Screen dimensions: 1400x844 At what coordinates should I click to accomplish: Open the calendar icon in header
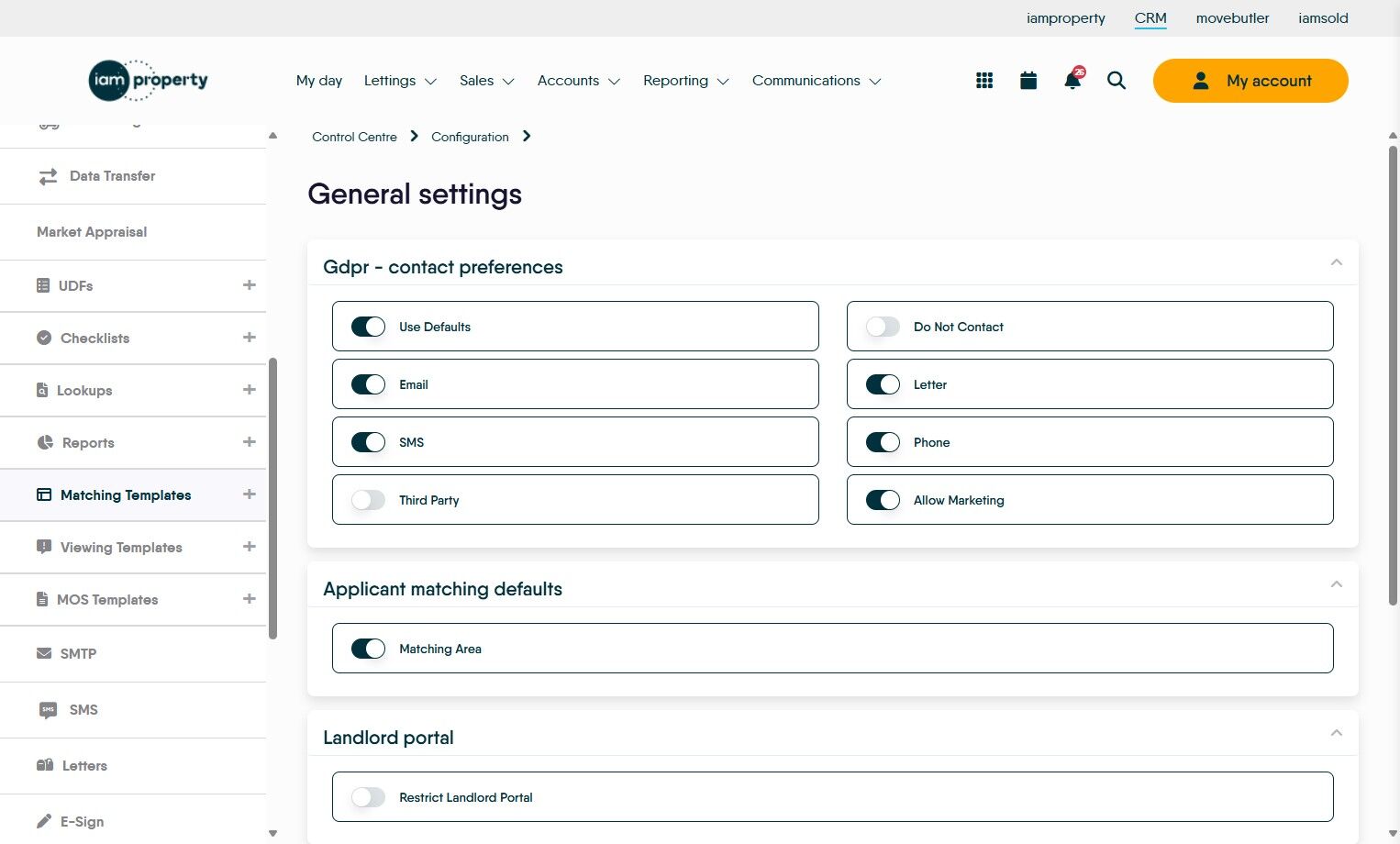(x=1028, y=81)
